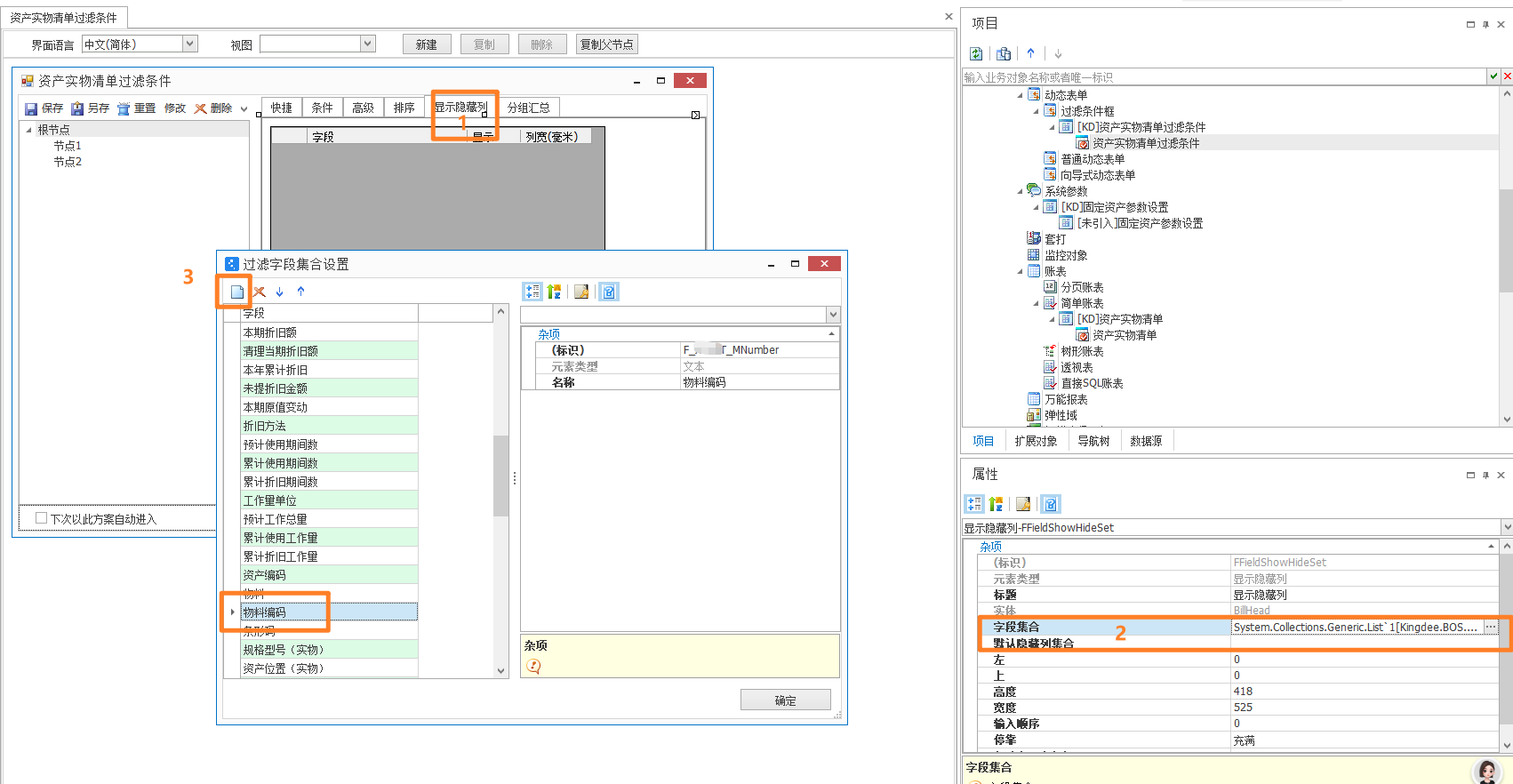This screenshot has width=1513, height=784.
Task: Select 直接SQL账表 tree item
Action: [x=1092, y=383]
